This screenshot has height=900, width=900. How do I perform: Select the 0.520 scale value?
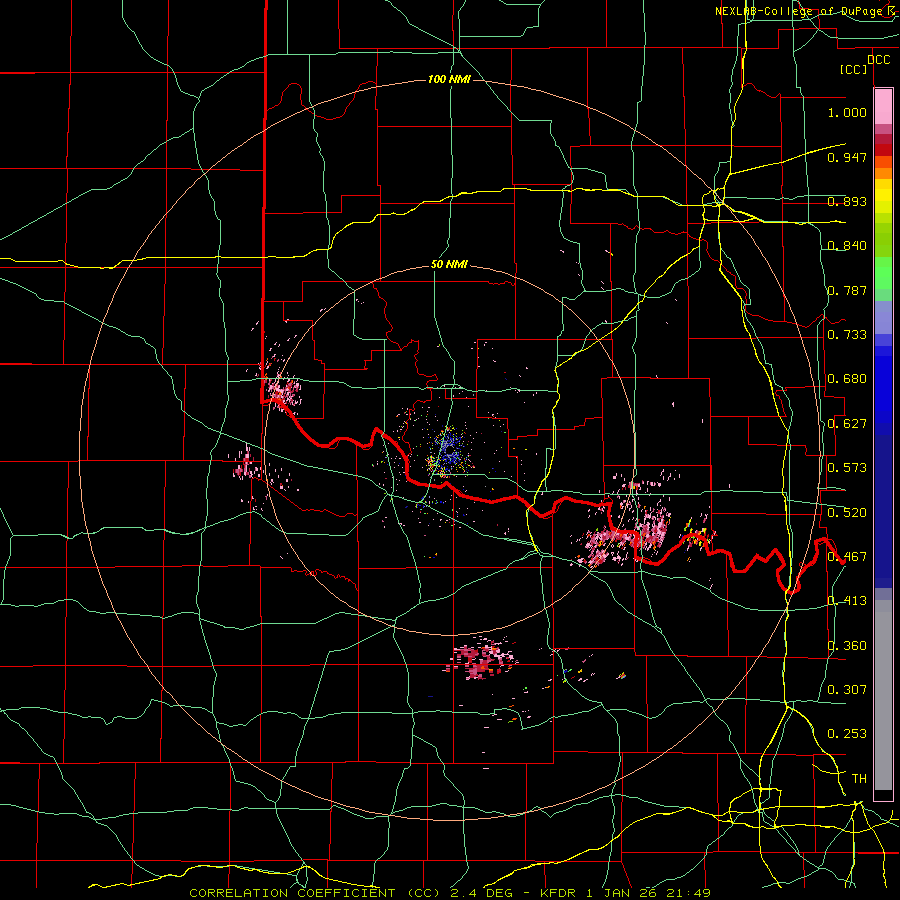click(x=847, y=513)
